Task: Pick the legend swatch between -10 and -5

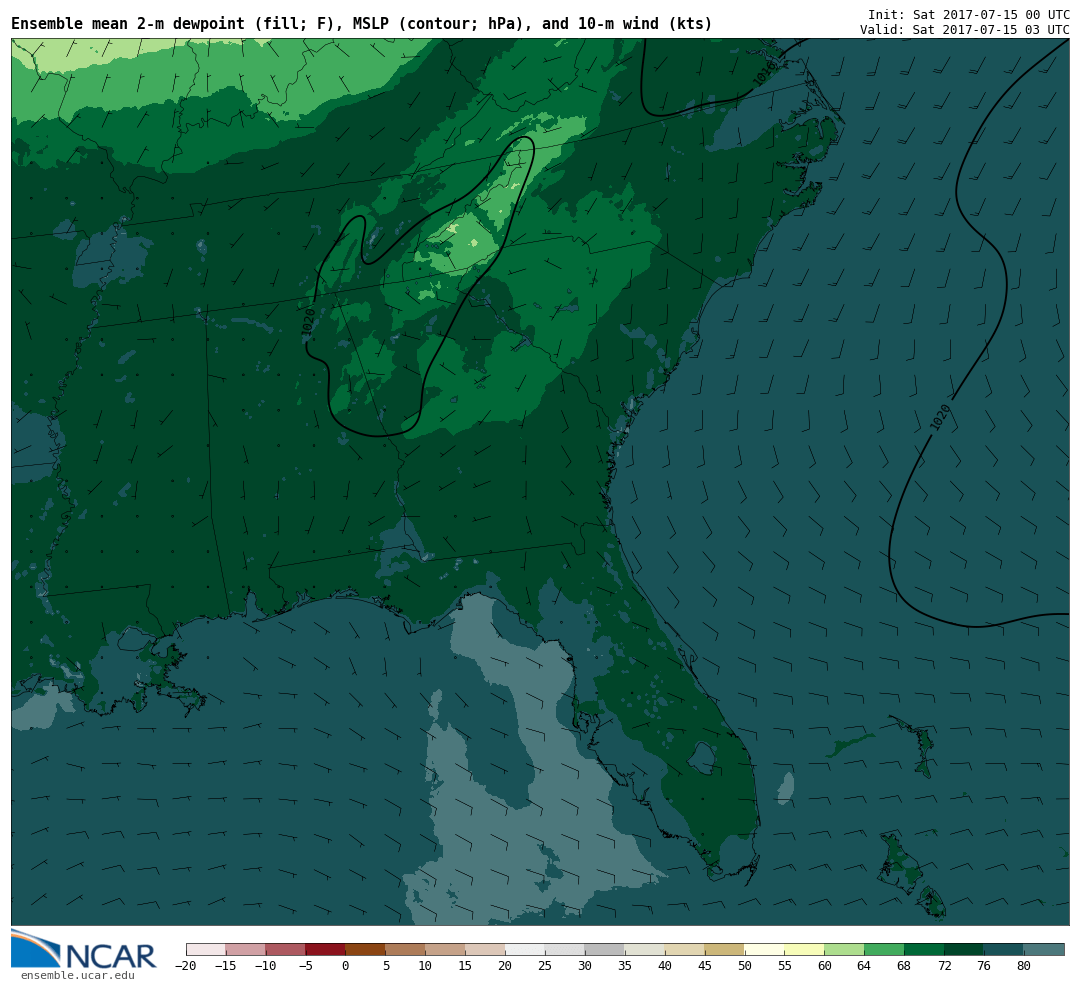Action: pyautogui.click(x=286, y=949)
